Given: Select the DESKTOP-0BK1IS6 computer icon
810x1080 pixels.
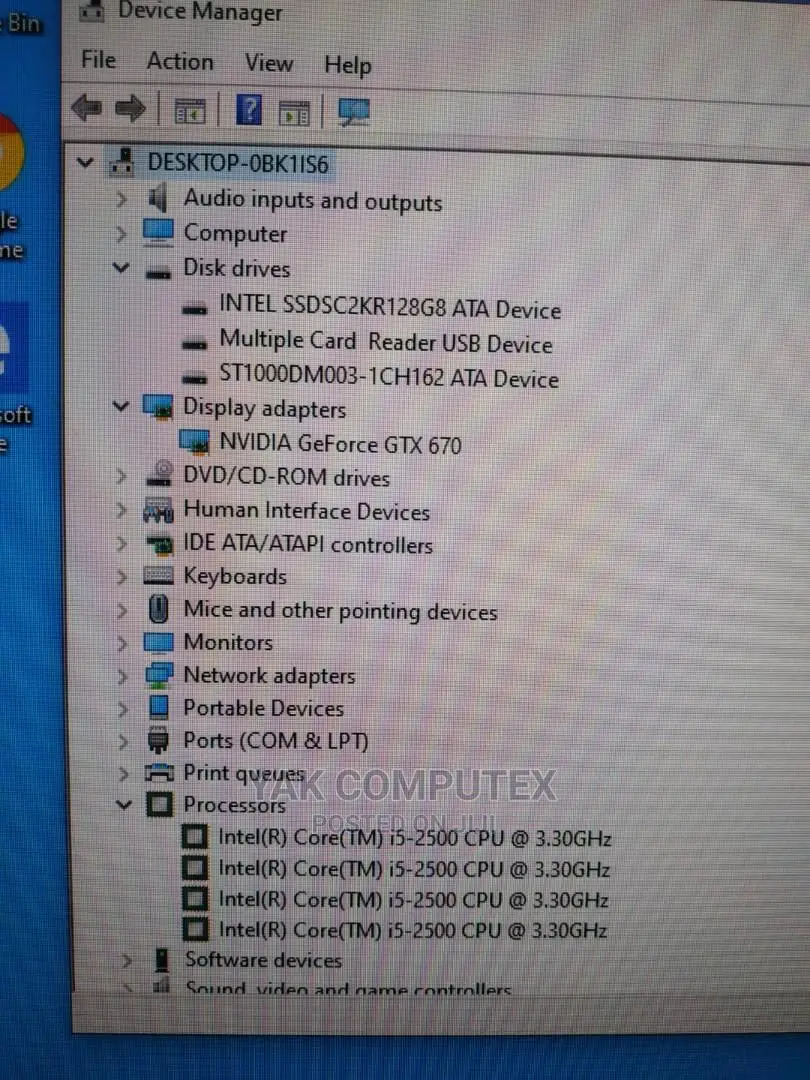Looking at the screenshot, I should pos(123,161).
